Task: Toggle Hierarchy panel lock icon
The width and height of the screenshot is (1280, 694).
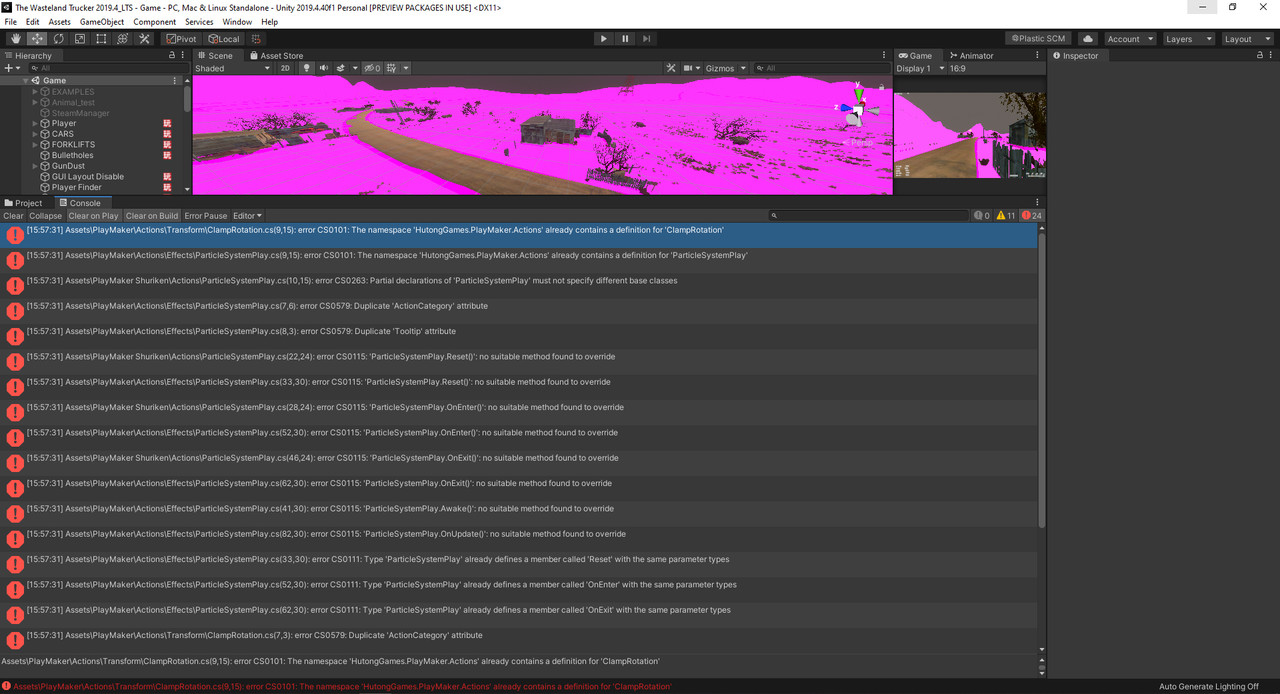Action: (x=171, y=55)
